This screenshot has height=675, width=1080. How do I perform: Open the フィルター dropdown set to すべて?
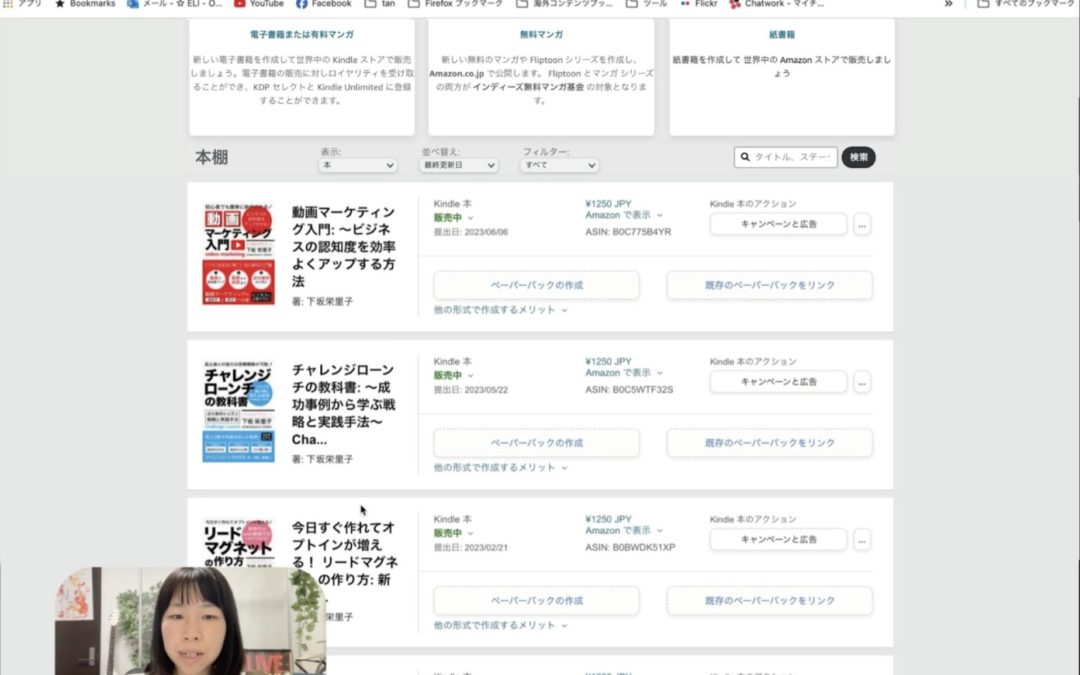pyautogui.click(x=557, y=165)
